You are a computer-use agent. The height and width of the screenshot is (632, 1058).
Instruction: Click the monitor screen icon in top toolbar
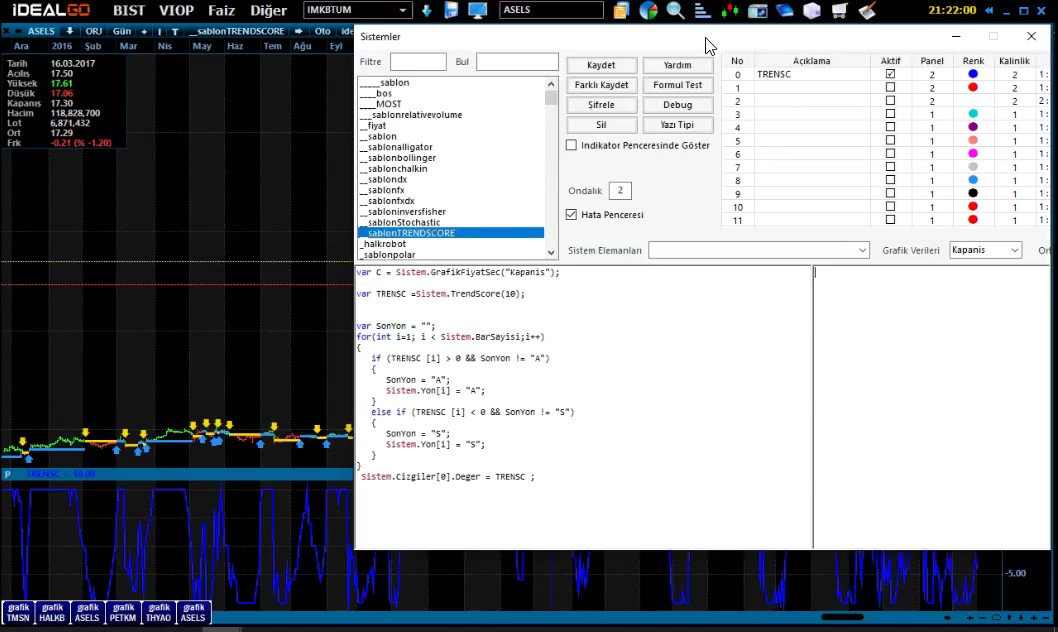pyautogui.click(x=478, y=10)
